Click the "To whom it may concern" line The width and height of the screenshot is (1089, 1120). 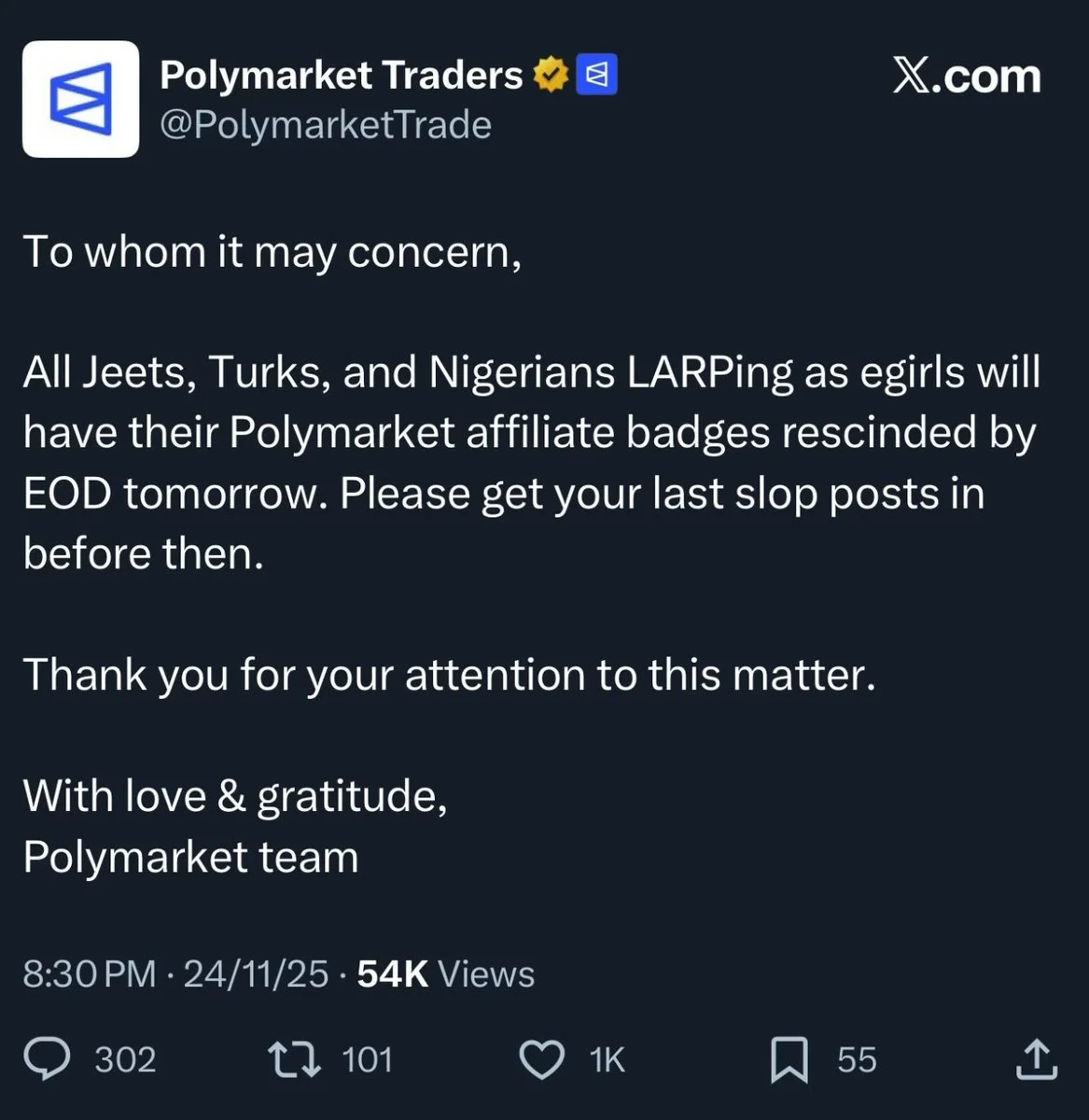pos(272,252)
